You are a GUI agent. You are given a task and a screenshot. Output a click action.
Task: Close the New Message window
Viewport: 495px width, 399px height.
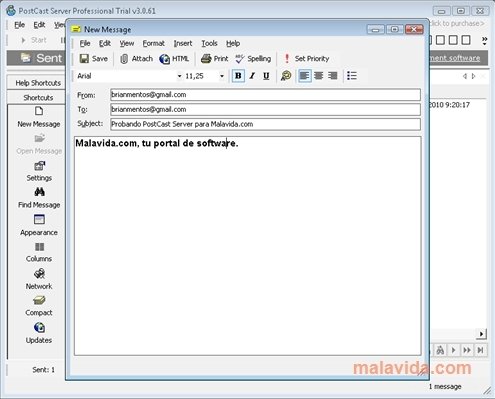(x=414, y=30)
